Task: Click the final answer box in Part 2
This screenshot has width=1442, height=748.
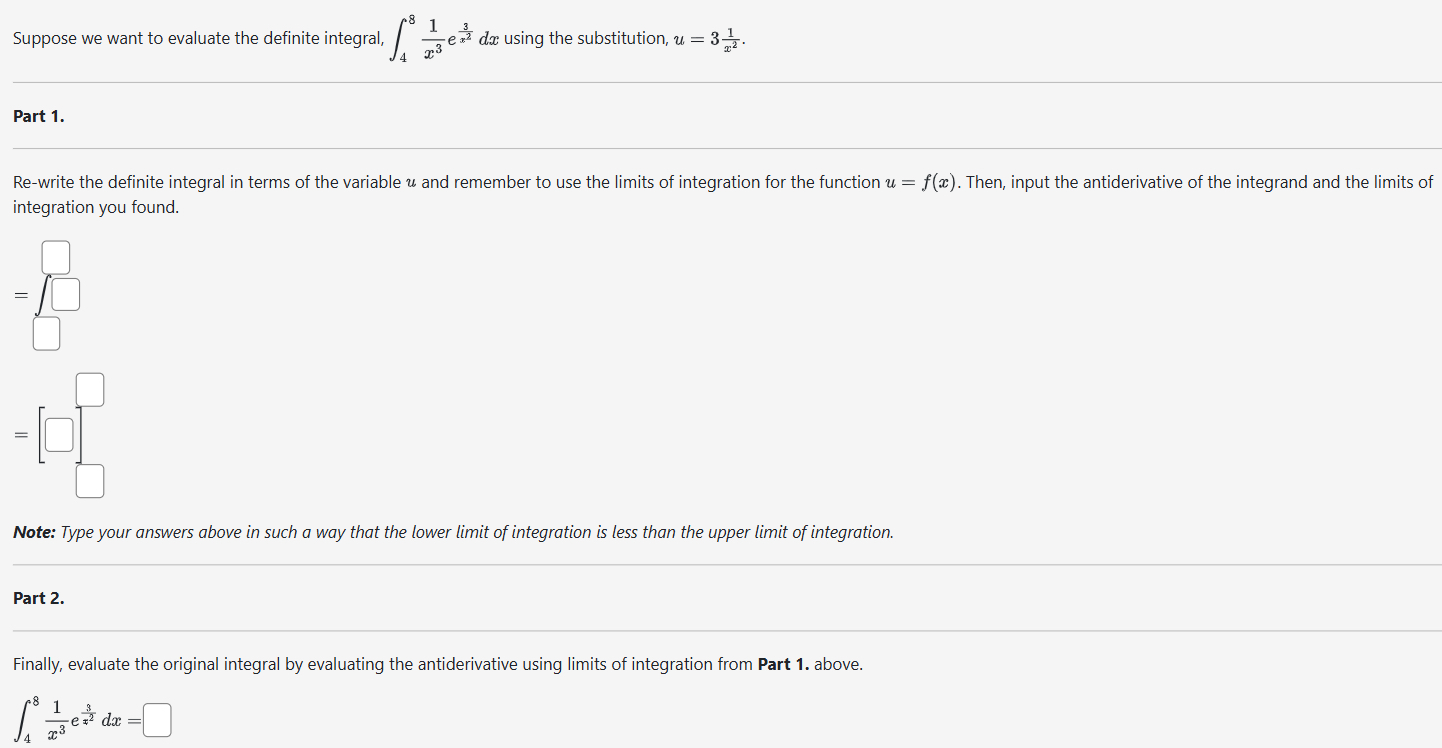Action: tap(157, 719)
